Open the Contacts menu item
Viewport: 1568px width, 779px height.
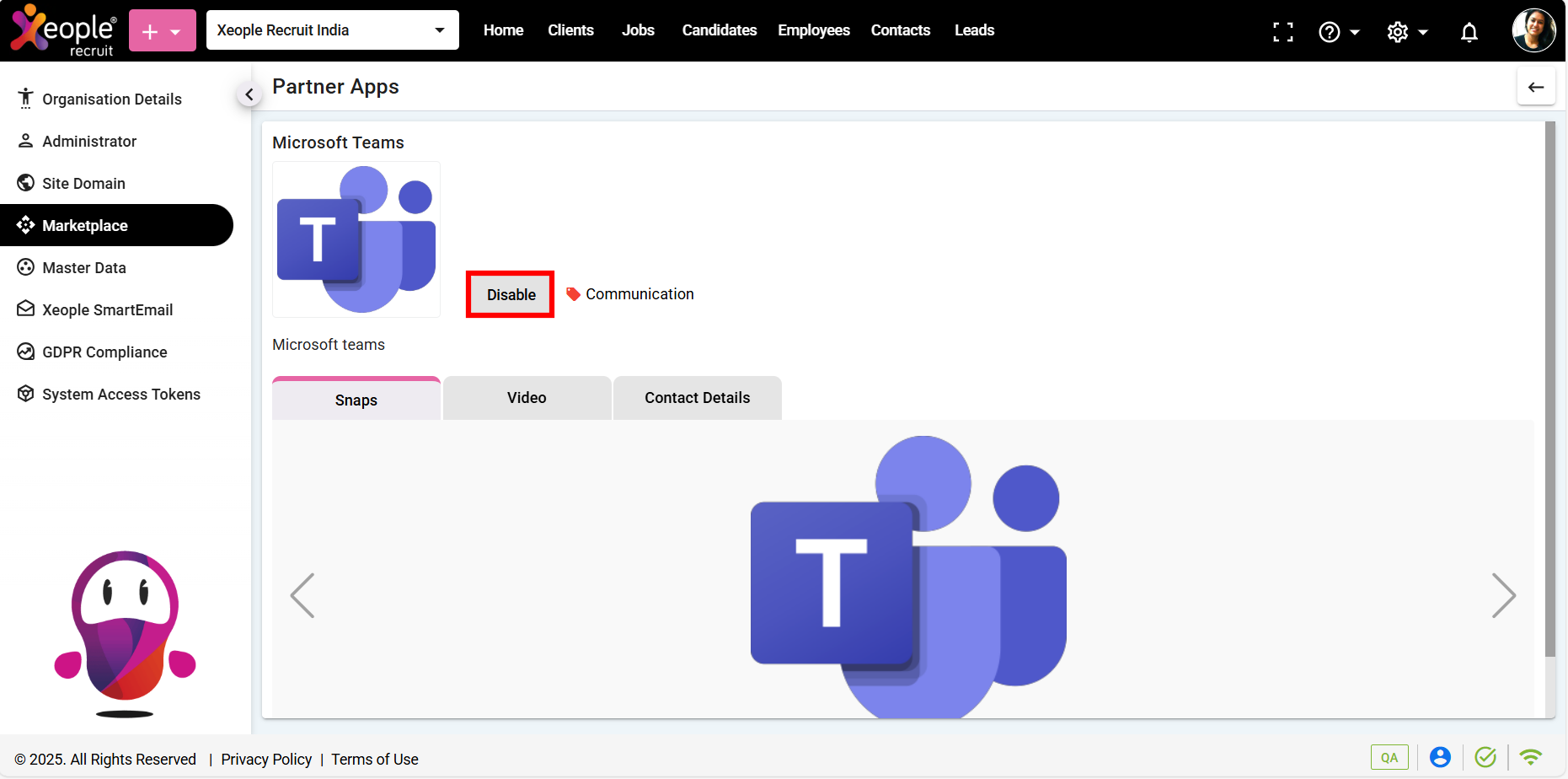coord(901,30)
